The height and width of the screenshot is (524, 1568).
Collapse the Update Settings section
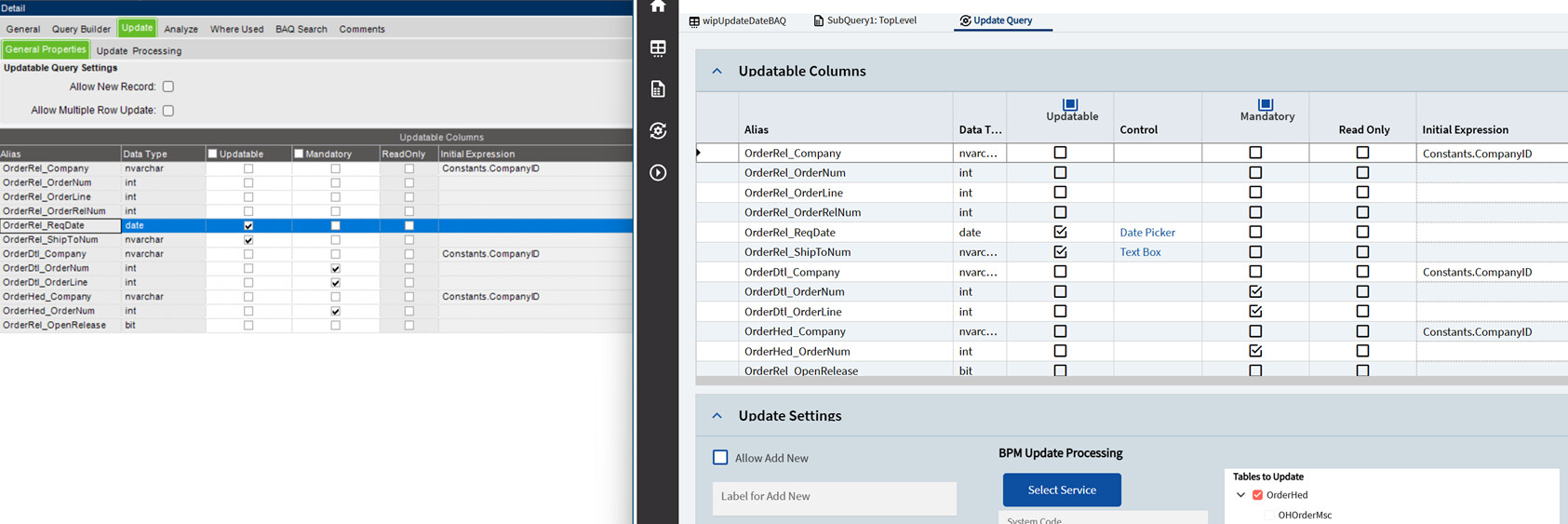[717, 415]
